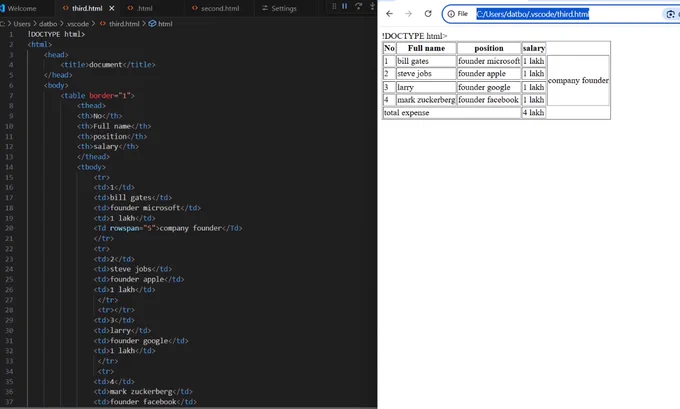Click the <tbody> code line
The image size is (680, 409).
pos(91,167)
